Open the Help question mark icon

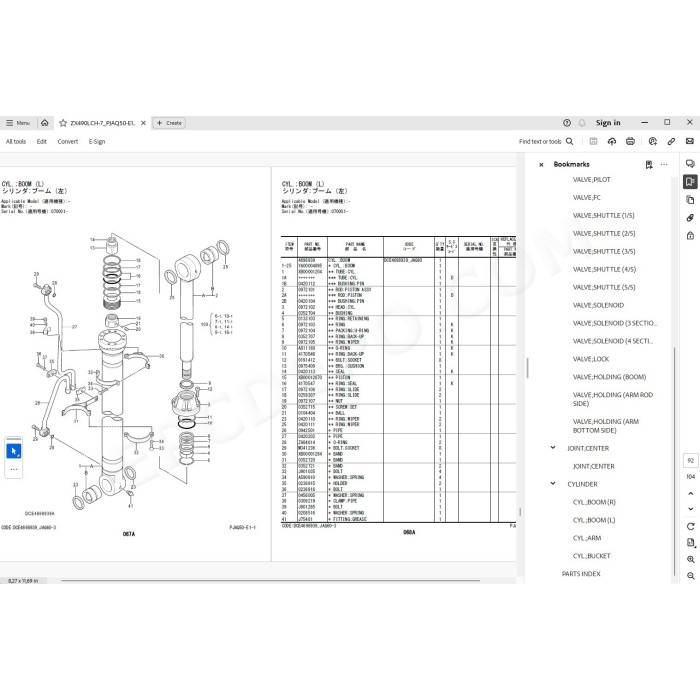567,123
